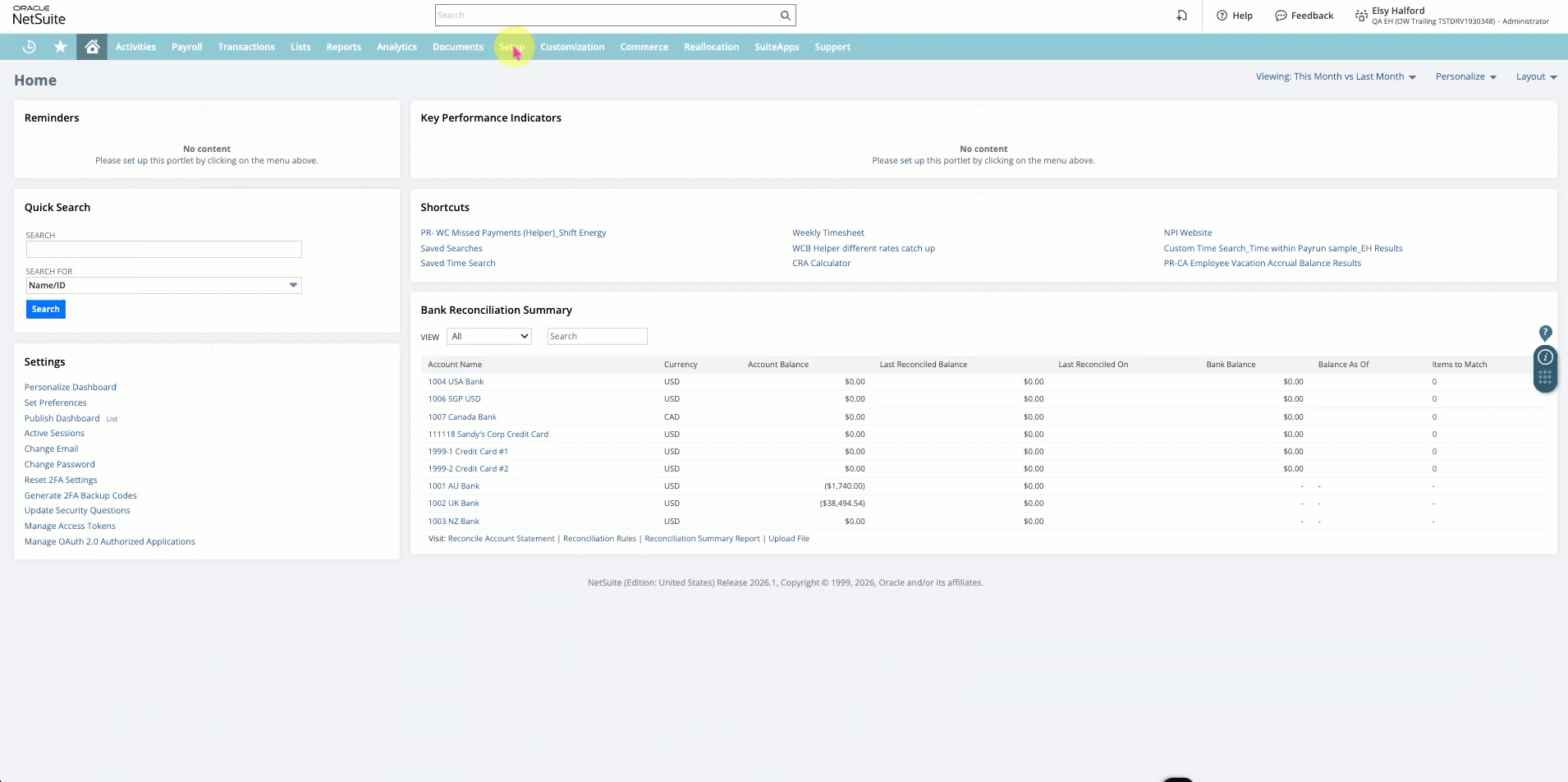This screenshot has height=782, width=1568.
Task: Click the Account Name column header
Action: click(x=455, y=364)
